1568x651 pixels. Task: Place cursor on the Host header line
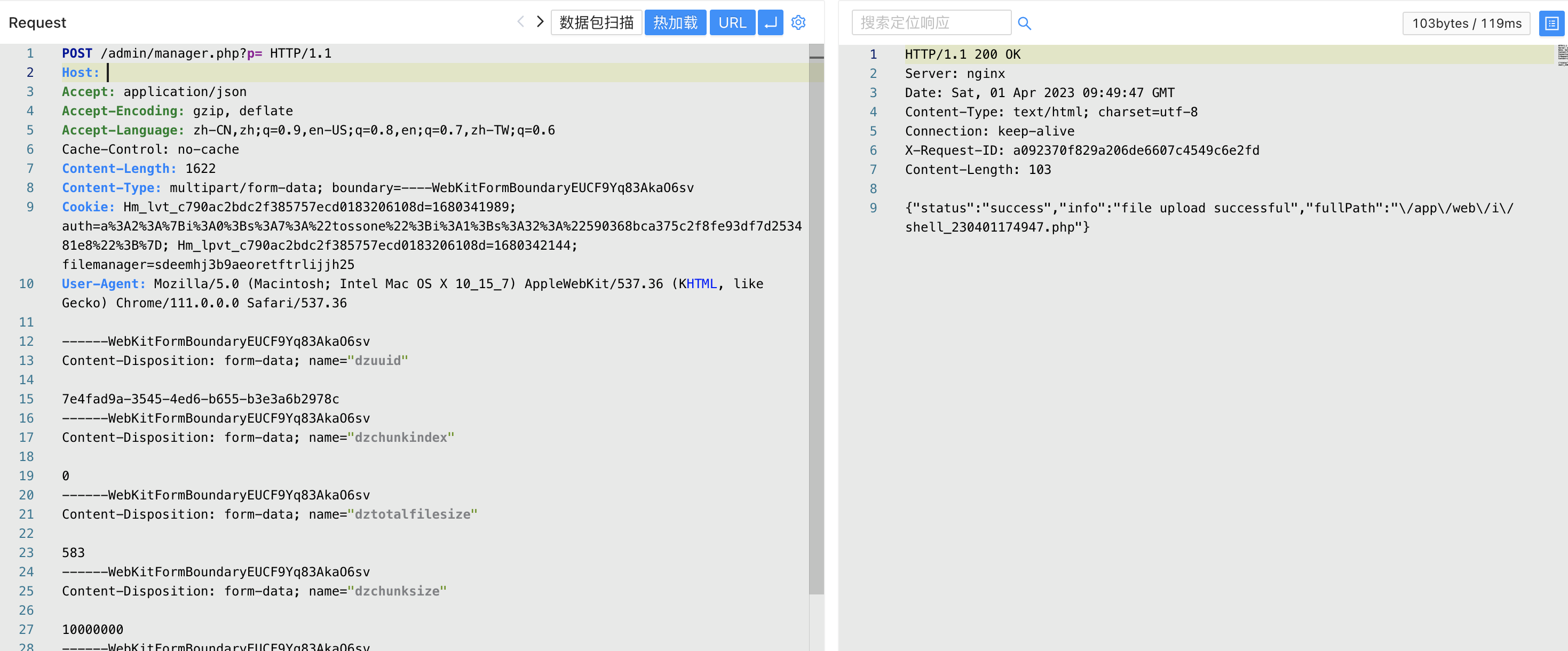pos(243,73)
